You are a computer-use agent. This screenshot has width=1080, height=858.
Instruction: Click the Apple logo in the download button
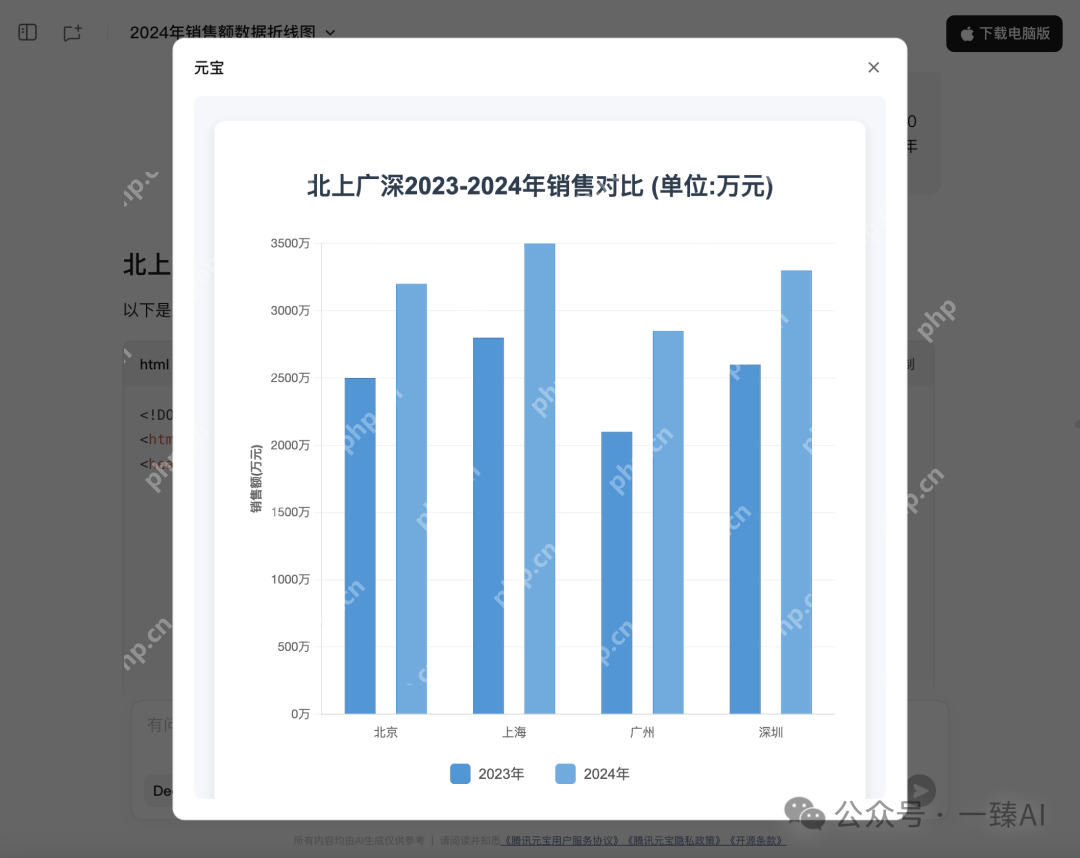coord(966,33)
